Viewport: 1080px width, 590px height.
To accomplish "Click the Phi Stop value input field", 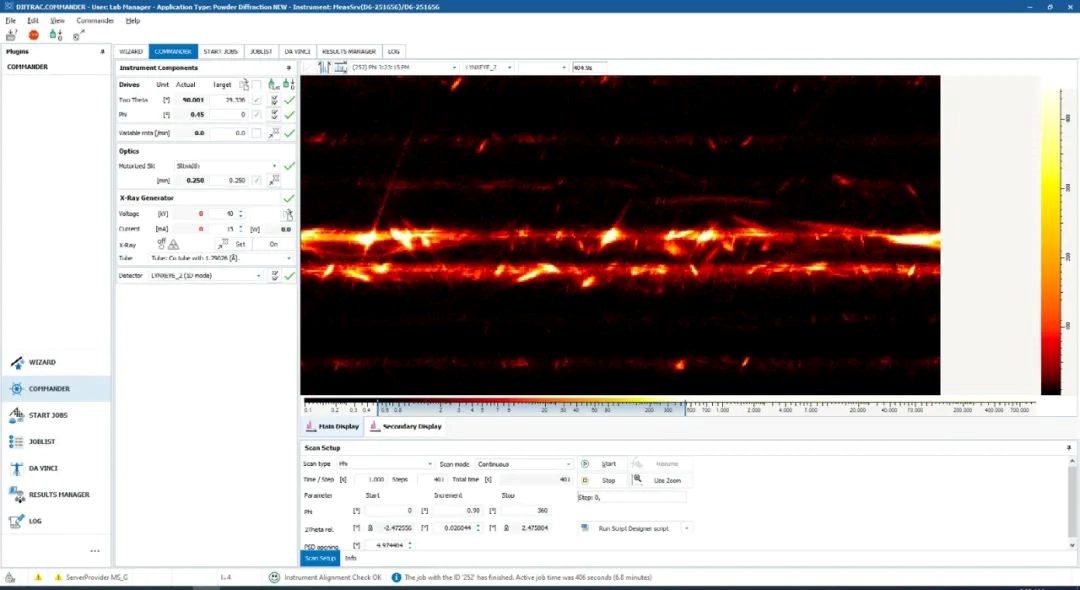I will 524,510.
